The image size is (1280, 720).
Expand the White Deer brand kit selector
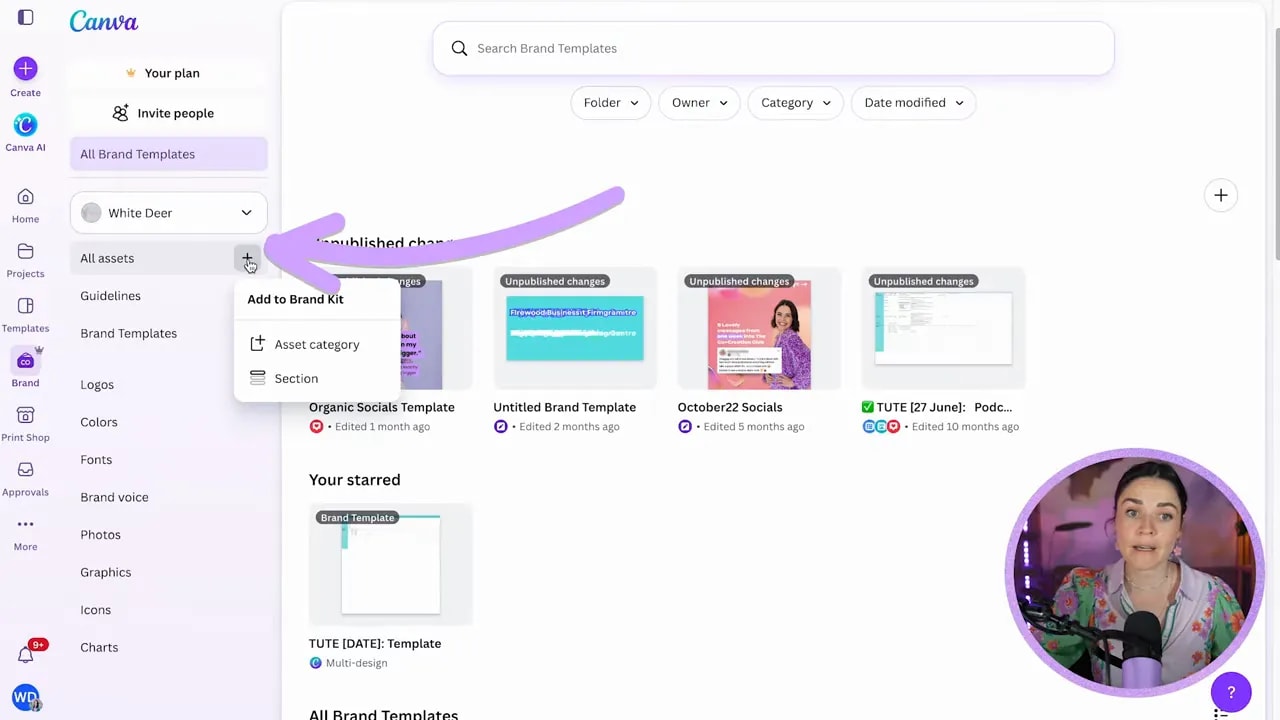(x=168, y=213)
